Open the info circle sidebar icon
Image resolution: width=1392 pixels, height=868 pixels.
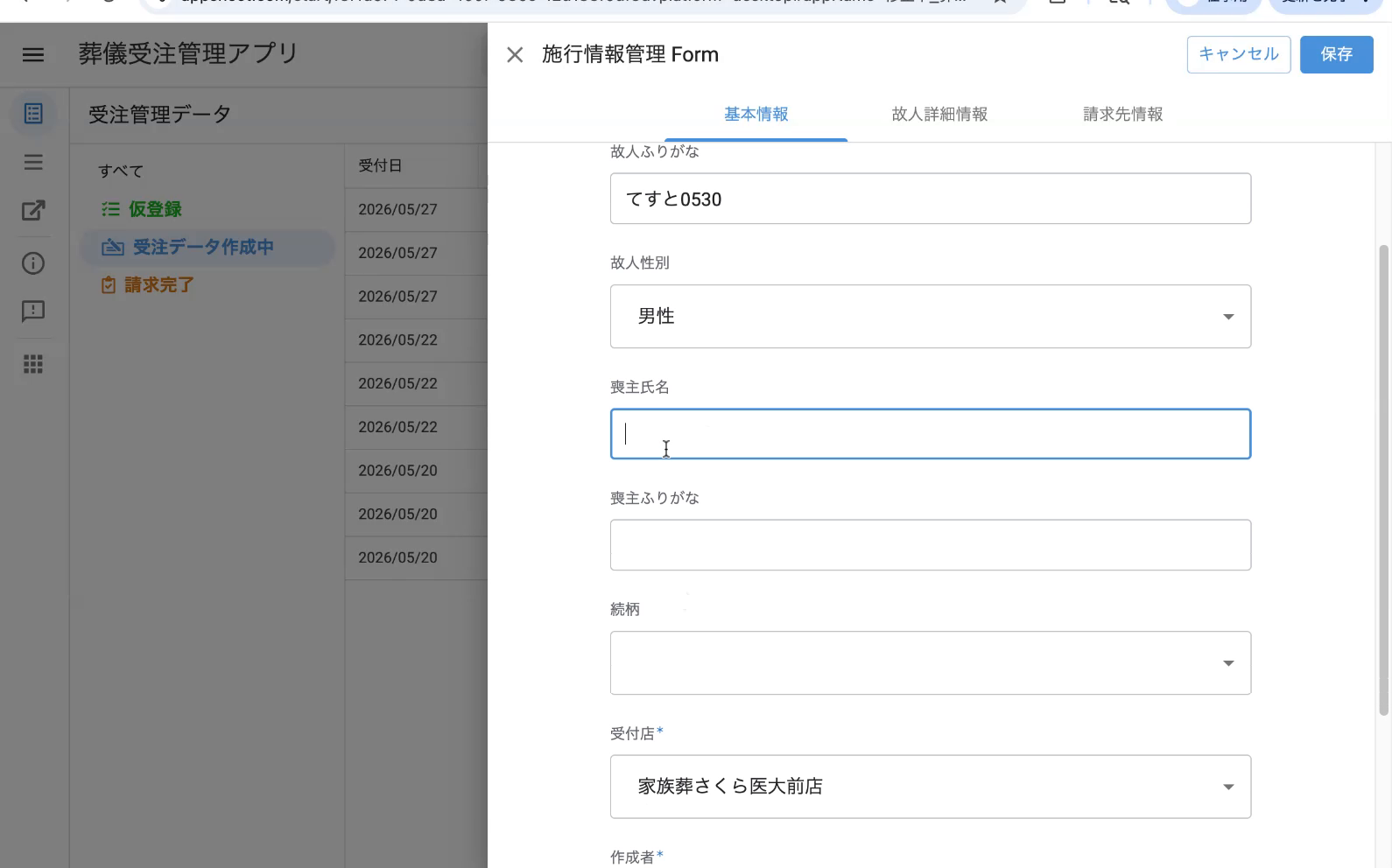pos(33,263)
